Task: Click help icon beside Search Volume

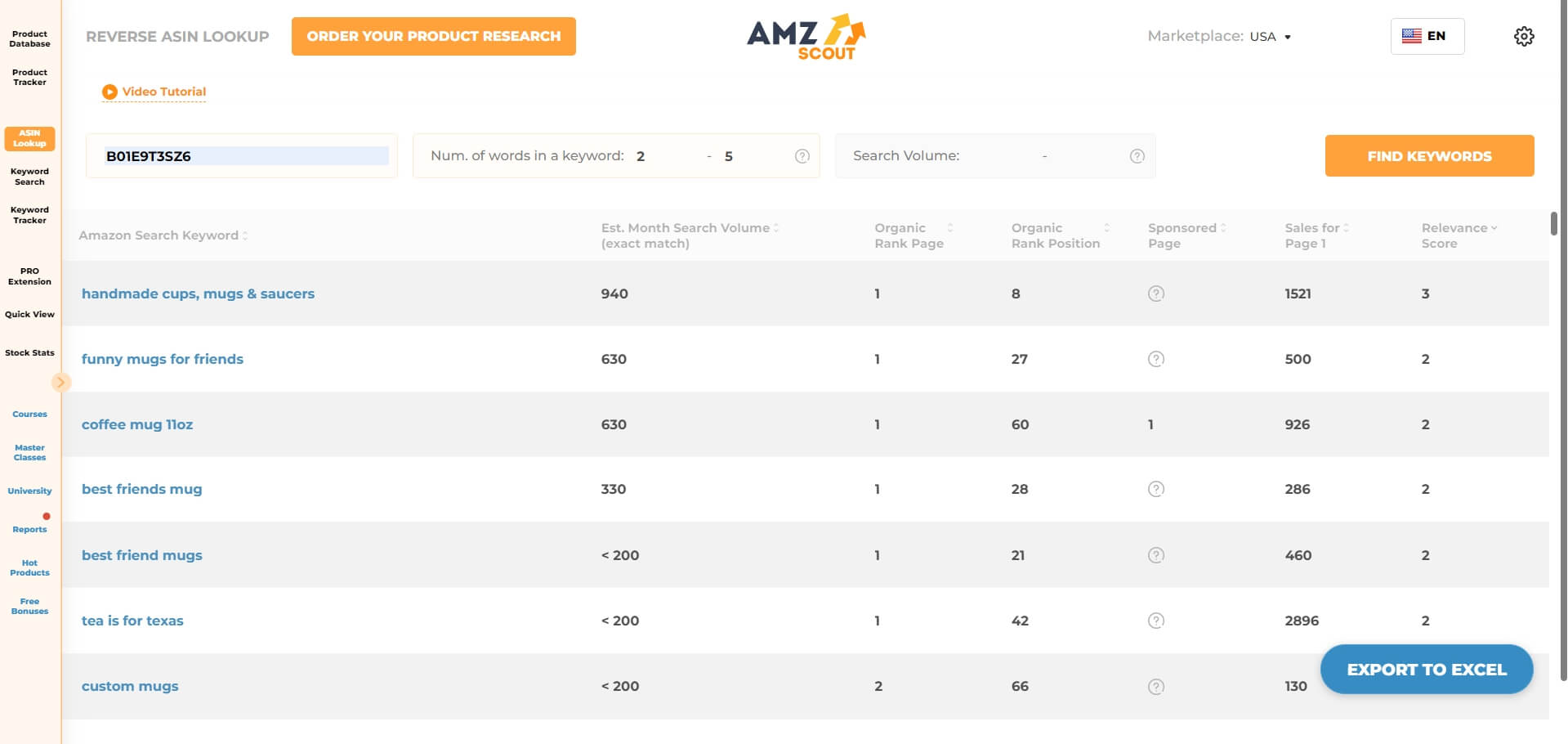Action: coord(1137,156)
